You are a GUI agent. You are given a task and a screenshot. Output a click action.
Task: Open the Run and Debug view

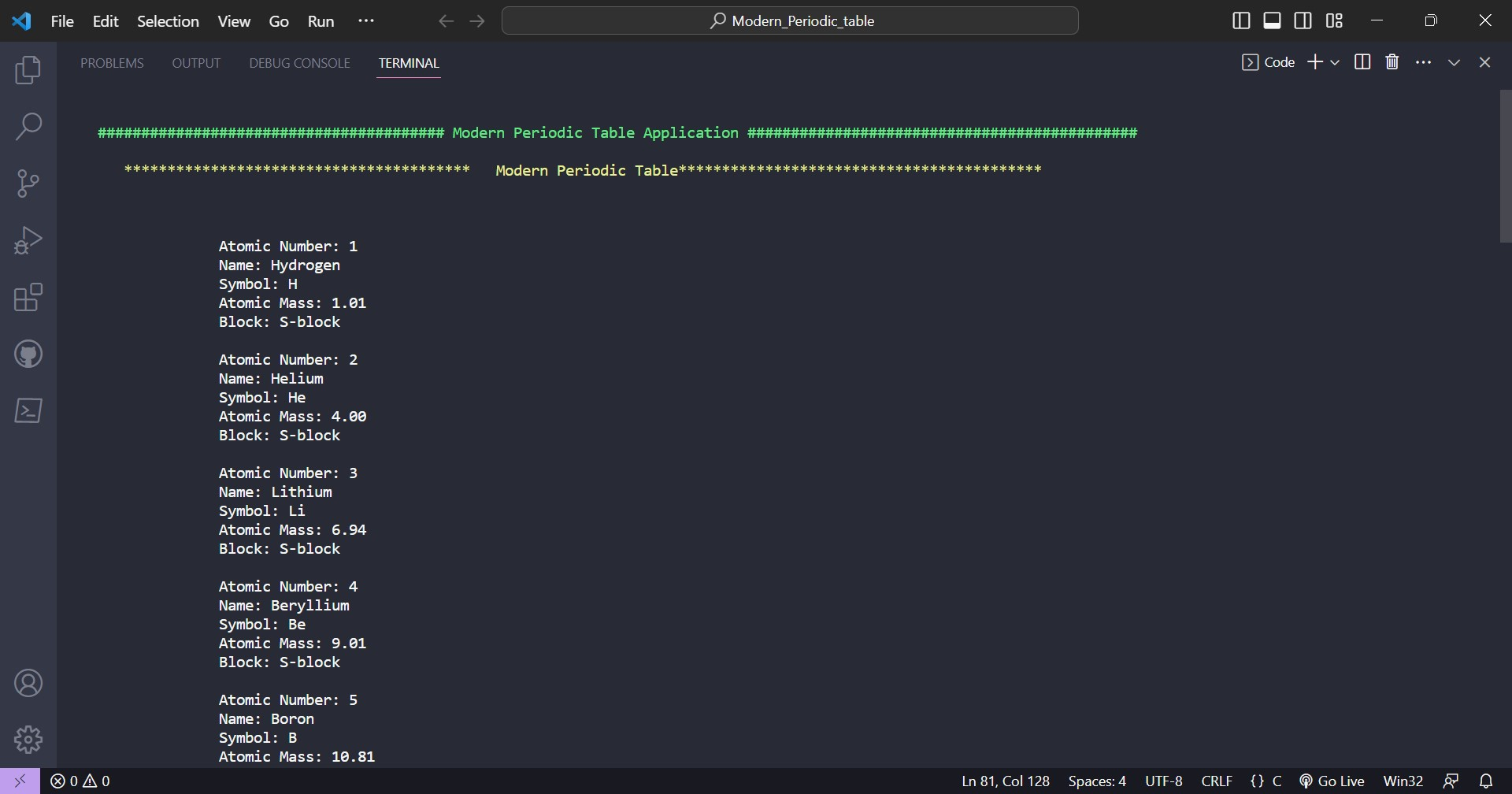pyautogui.click(x=28, y=239)
